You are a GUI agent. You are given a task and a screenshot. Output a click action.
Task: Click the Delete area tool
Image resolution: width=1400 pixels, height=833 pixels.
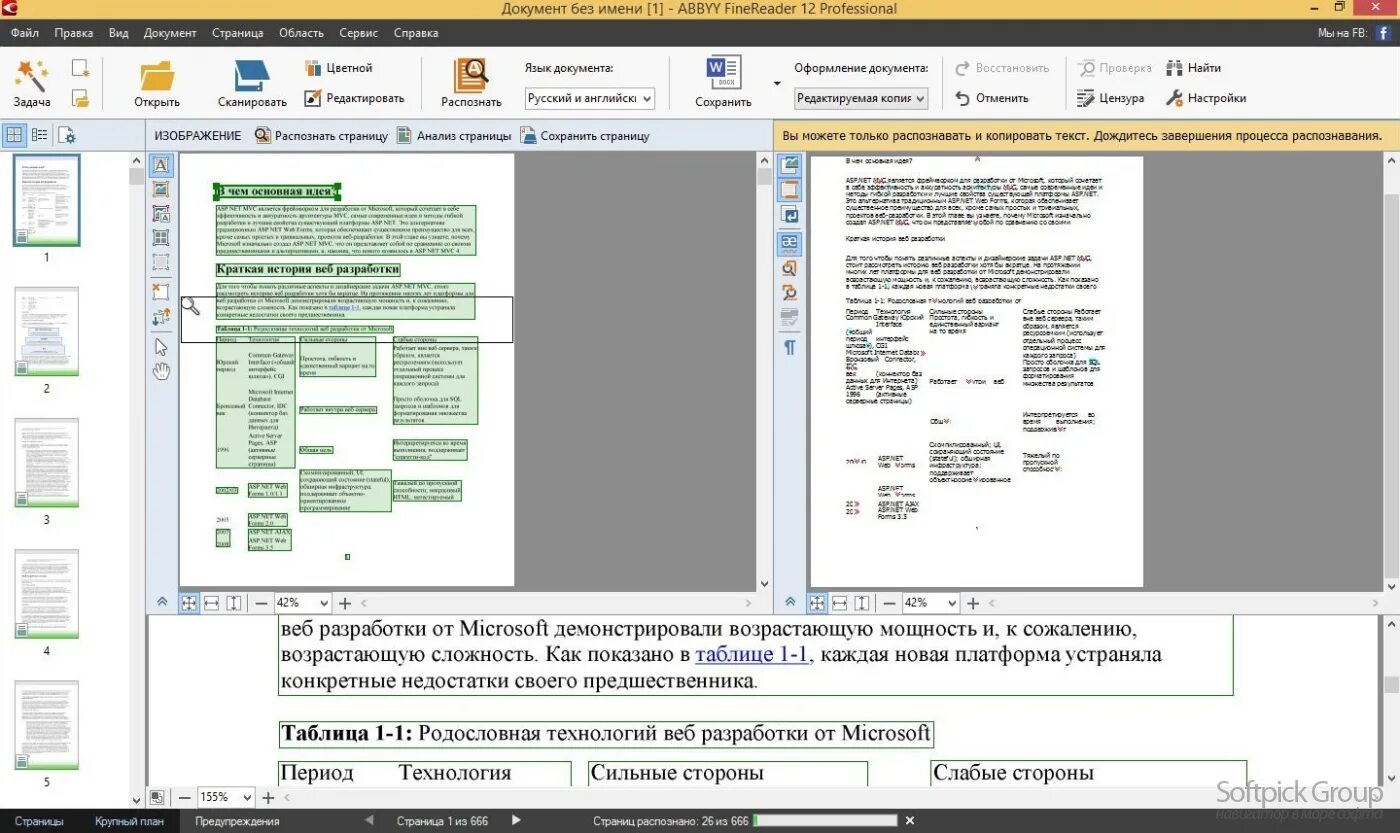160,291
